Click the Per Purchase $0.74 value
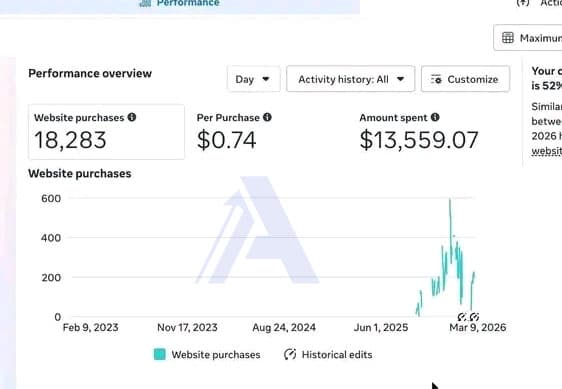This screenshot has height=389, width=562. (227, 140)
